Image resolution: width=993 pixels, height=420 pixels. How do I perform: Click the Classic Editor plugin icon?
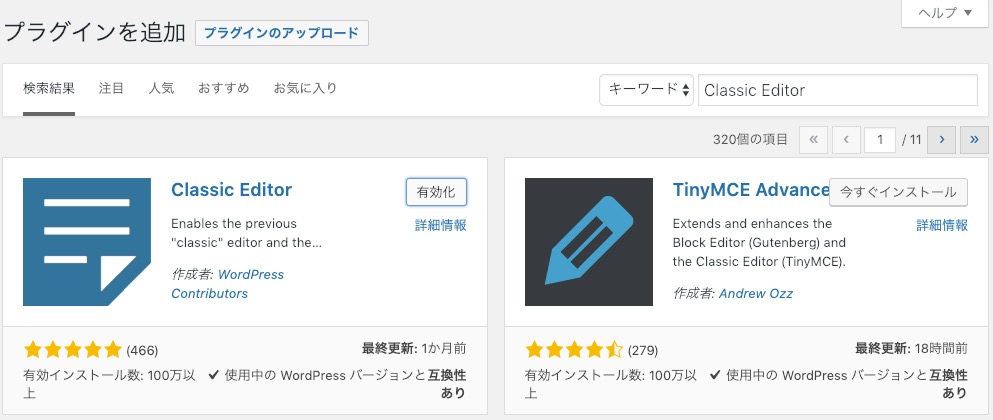(87, 242)
